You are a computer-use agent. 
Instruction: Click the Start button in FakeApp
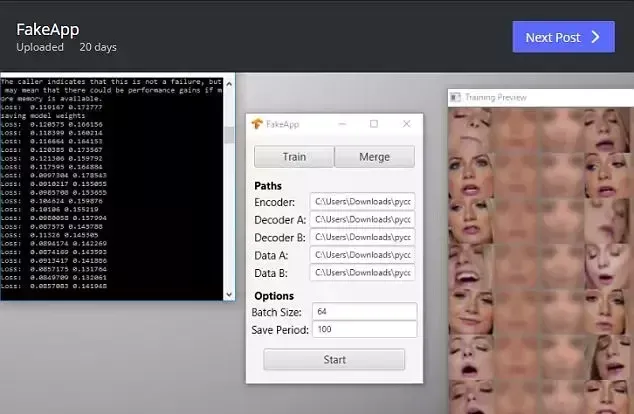pos(334,359)
